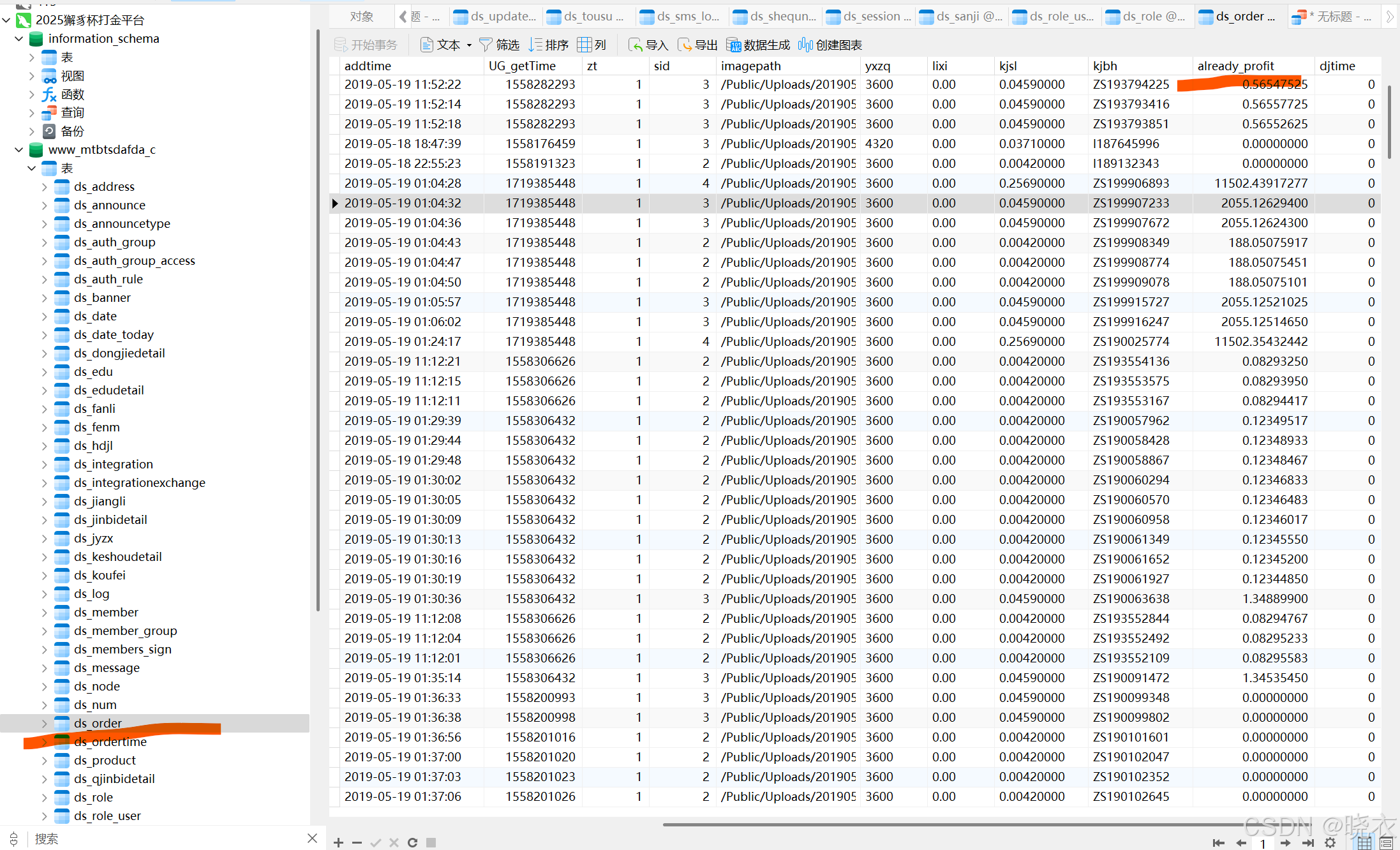Switch to grid view icon
This screenshot has height=850, width=1400.
pyautogui.click(x=1364, y=842)
